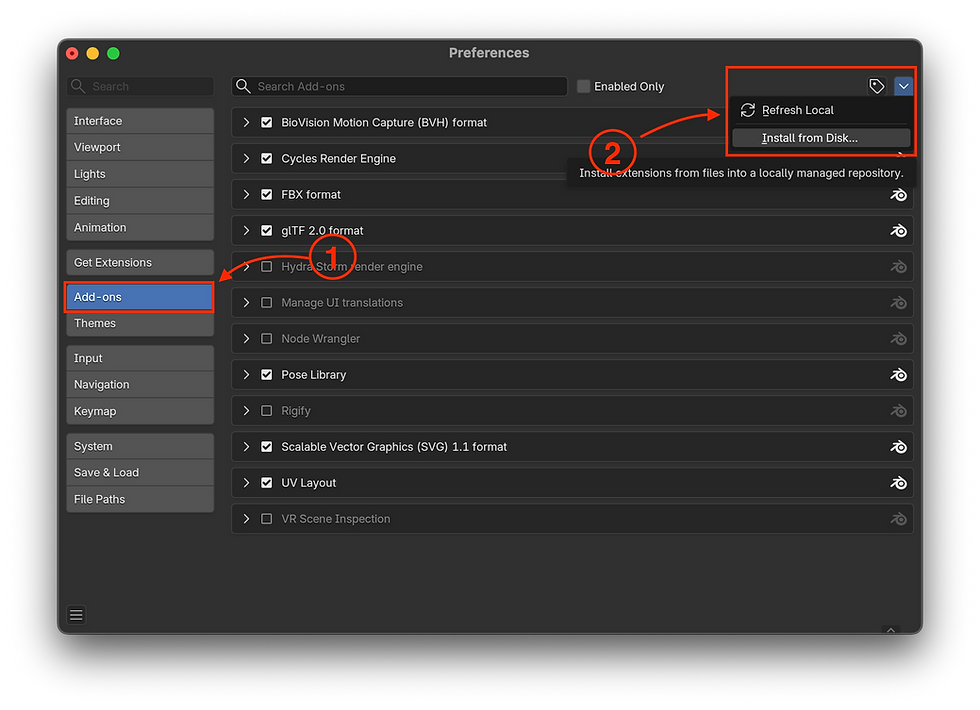Disable the BioVision Motion Capture add-on checkbox
Screen dimensions: 980x710
(267, 122)
